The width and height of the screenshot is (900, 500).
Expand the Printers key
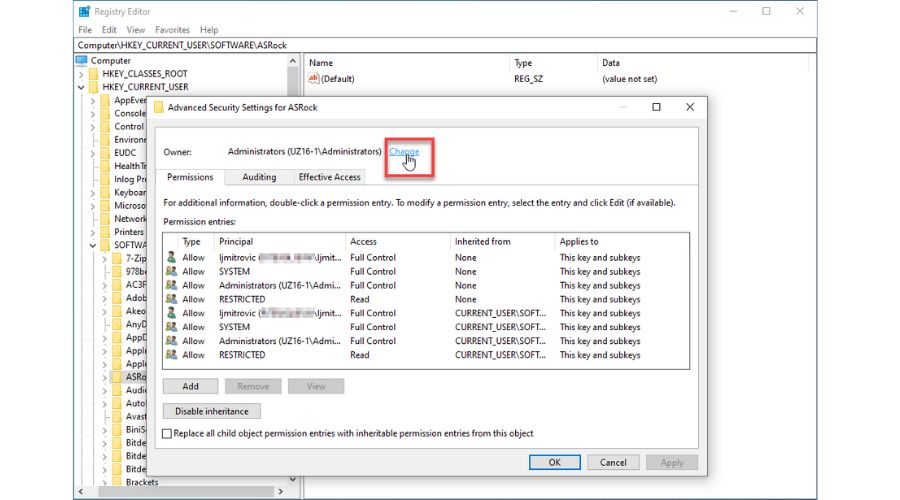click(x=92, y=232)
